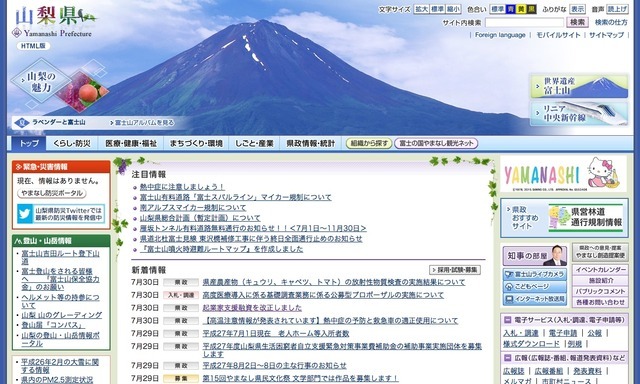Click the サイト内検索 input field

point(524,22)
